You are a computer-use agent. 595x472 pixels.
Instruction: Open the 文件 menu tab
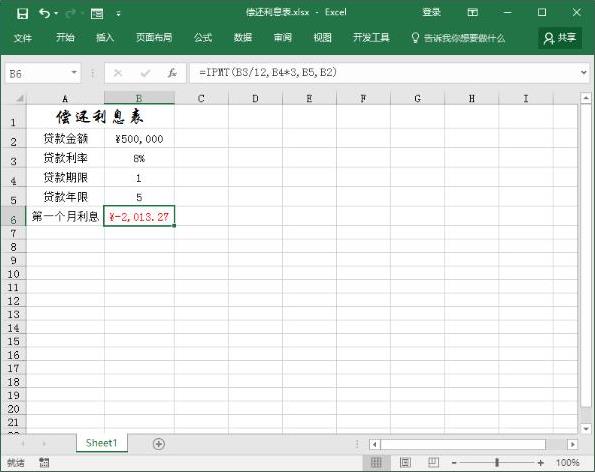point(23,38)
